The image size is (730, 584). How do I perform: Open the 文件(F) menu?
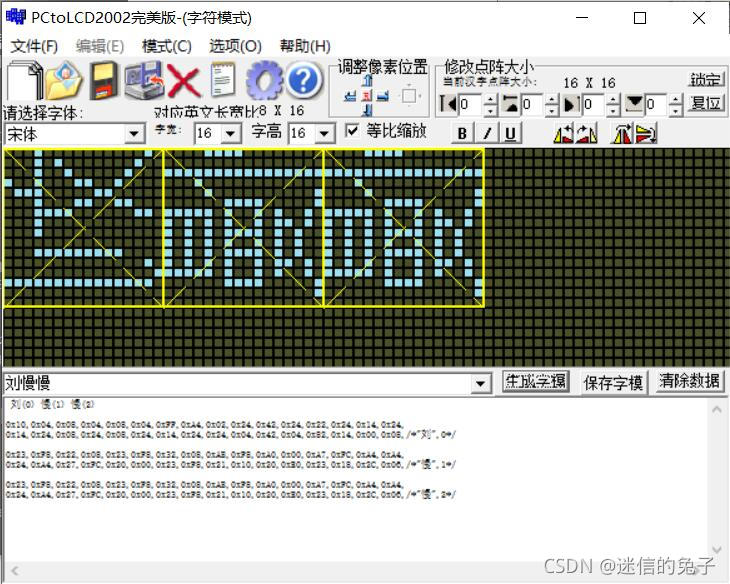pyautogui.click(x=34, y=46)
